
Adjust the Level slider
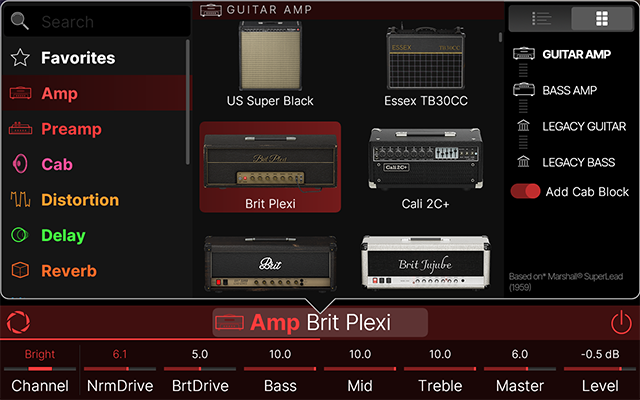(x=600, y=369)
